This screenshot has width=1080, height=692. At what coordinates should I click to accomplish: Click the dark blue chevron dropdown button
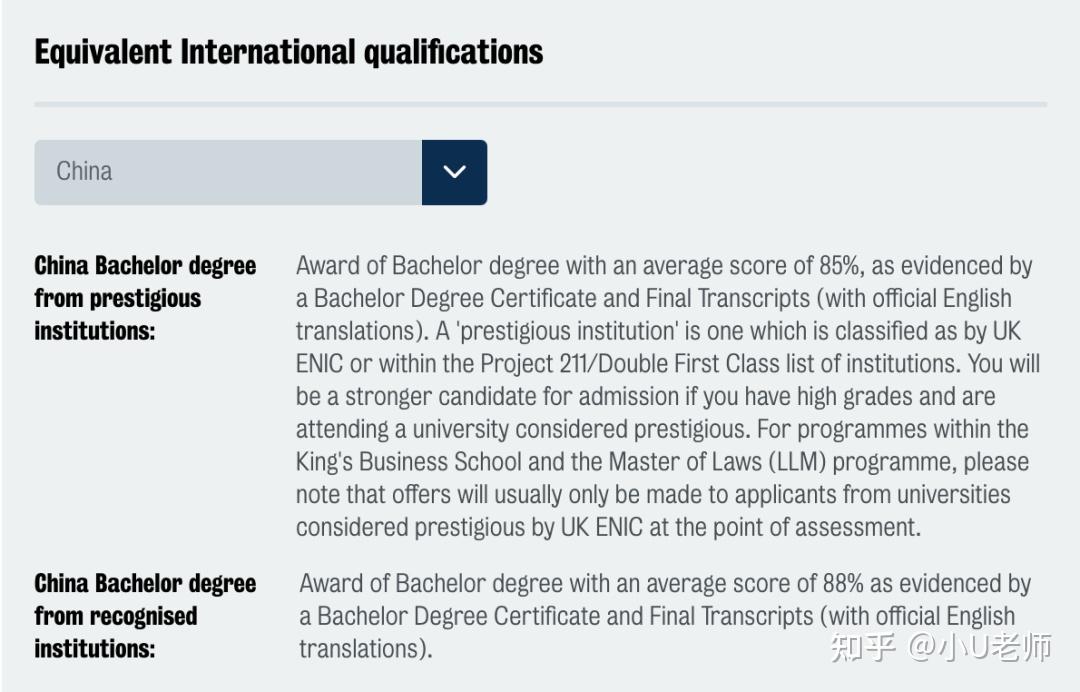[x=454, y=172]
